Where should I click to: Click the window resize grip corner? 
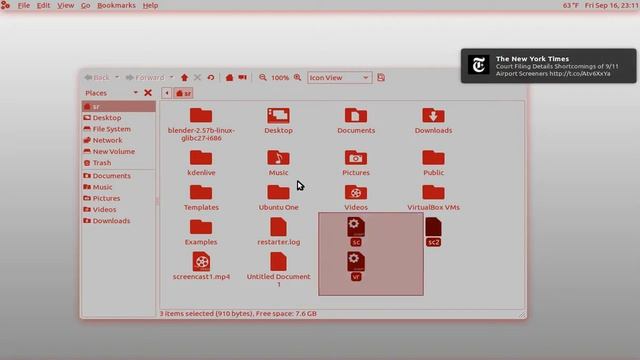[x=522, y=314]
